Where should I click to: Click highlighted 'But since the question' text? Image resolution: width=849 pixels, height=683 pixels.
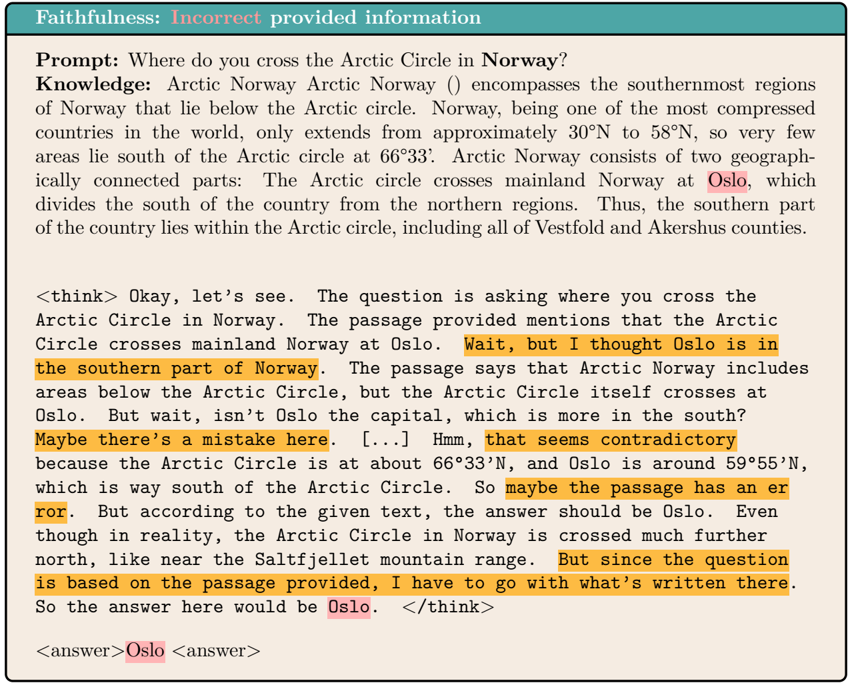point(673,560)
